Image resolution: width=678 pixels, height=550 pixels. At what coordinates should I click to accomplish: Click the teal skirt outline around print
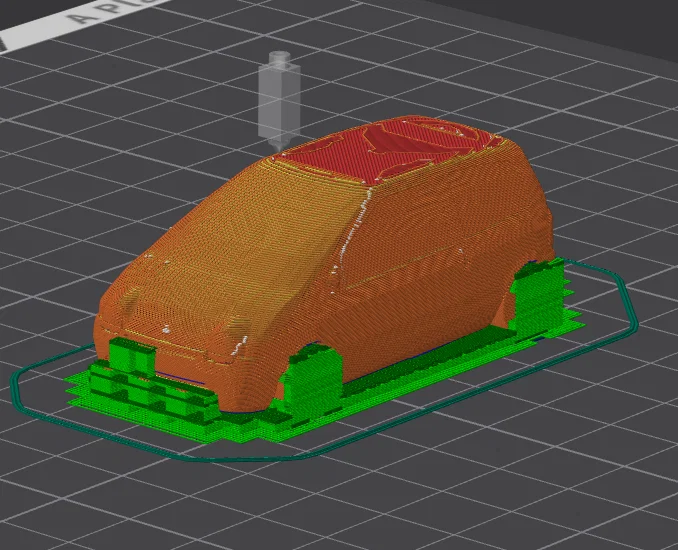pos(324,361)
